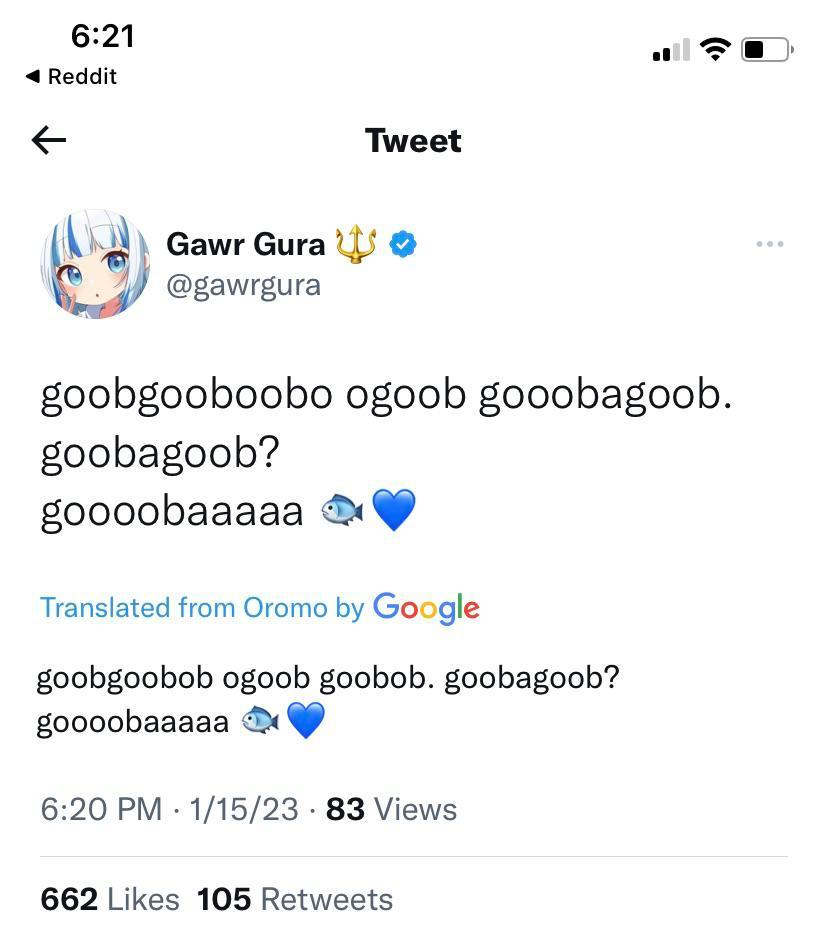
Task: Tap 662 Likes count
Action: (x=107, y=899)
